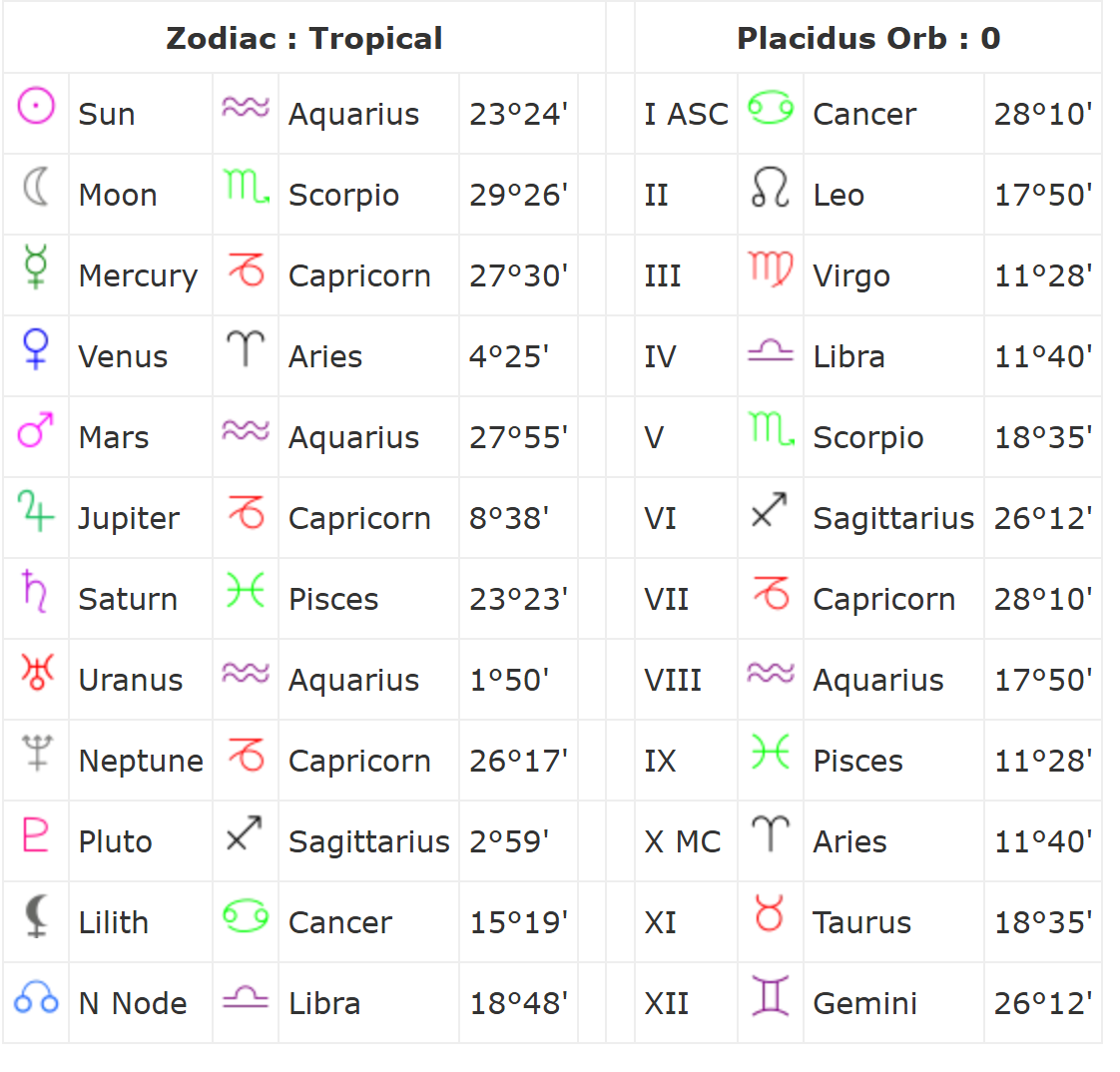Click the Taurus sign icon in XI row
Image resolution: width=1120 pixels, height=1072 pixels.
(770, 913)
